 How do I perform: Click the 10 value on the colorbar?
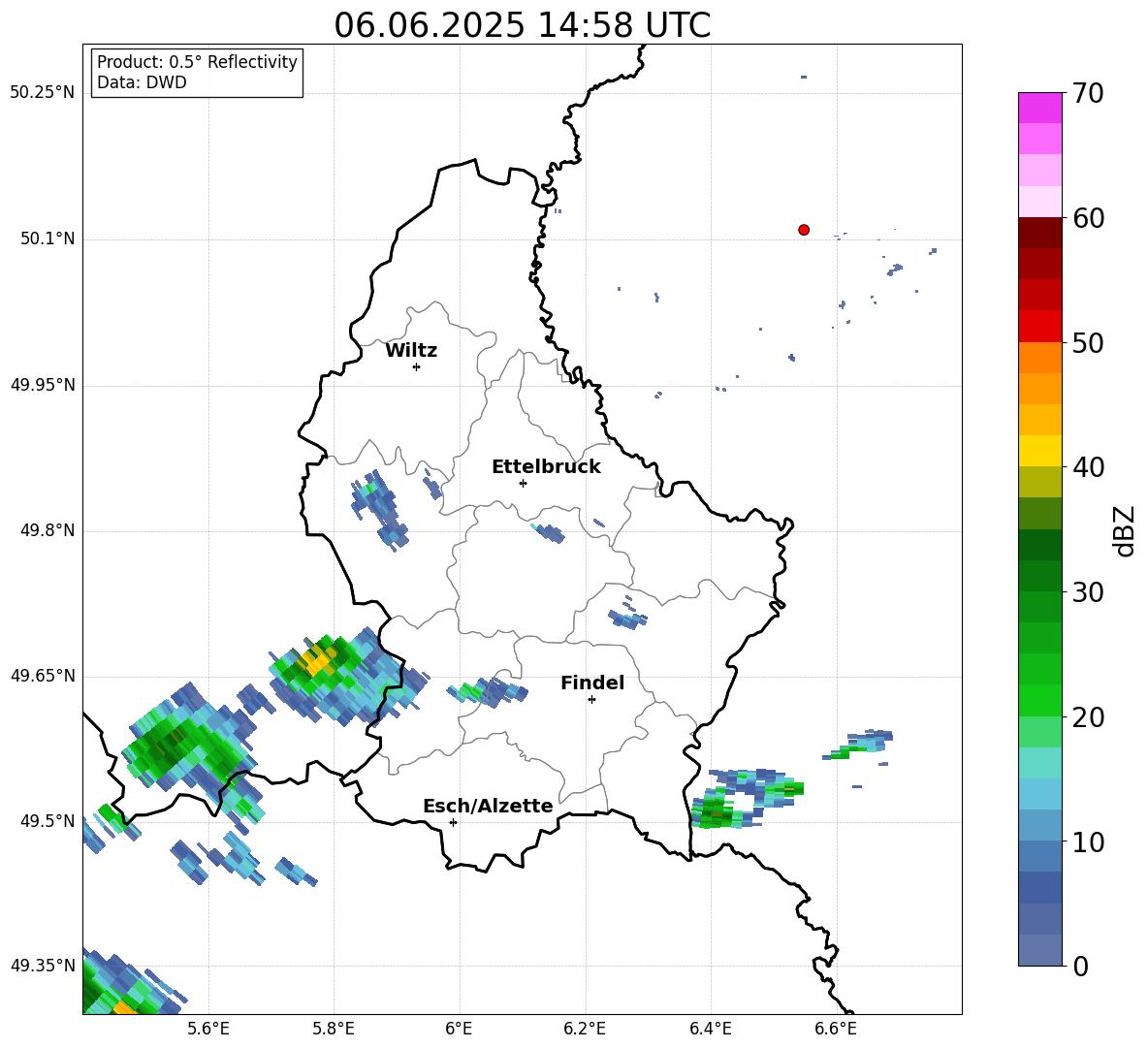click(1087, 842)
